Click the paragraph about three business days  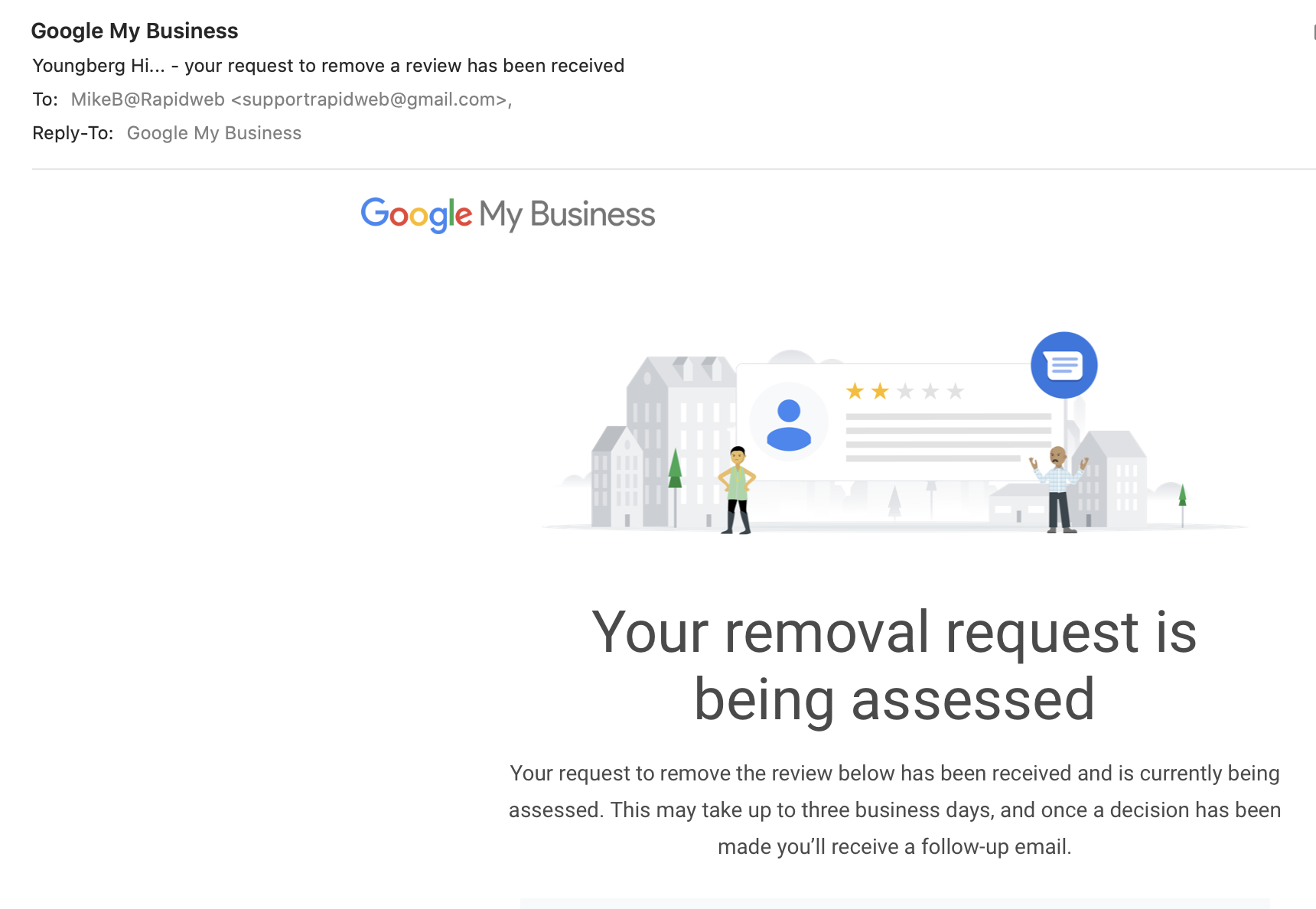click(894, 810)
